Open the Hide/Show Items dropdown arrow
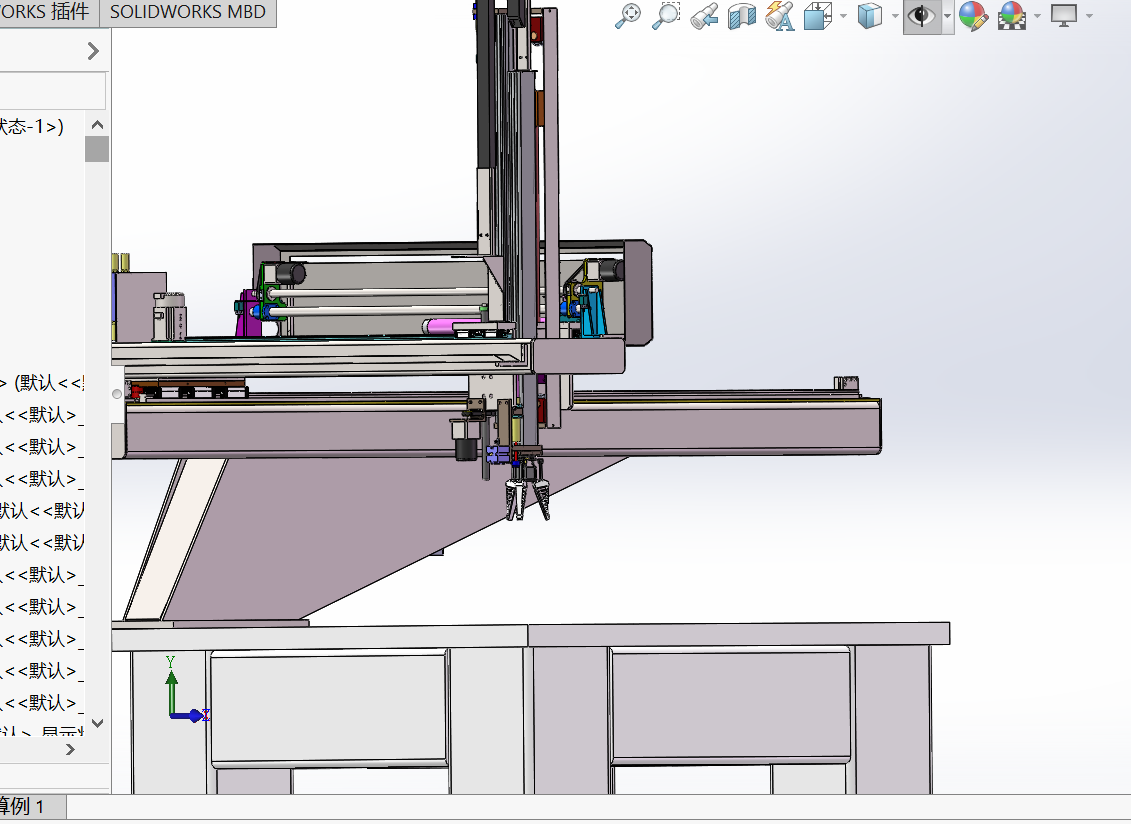 947,16
